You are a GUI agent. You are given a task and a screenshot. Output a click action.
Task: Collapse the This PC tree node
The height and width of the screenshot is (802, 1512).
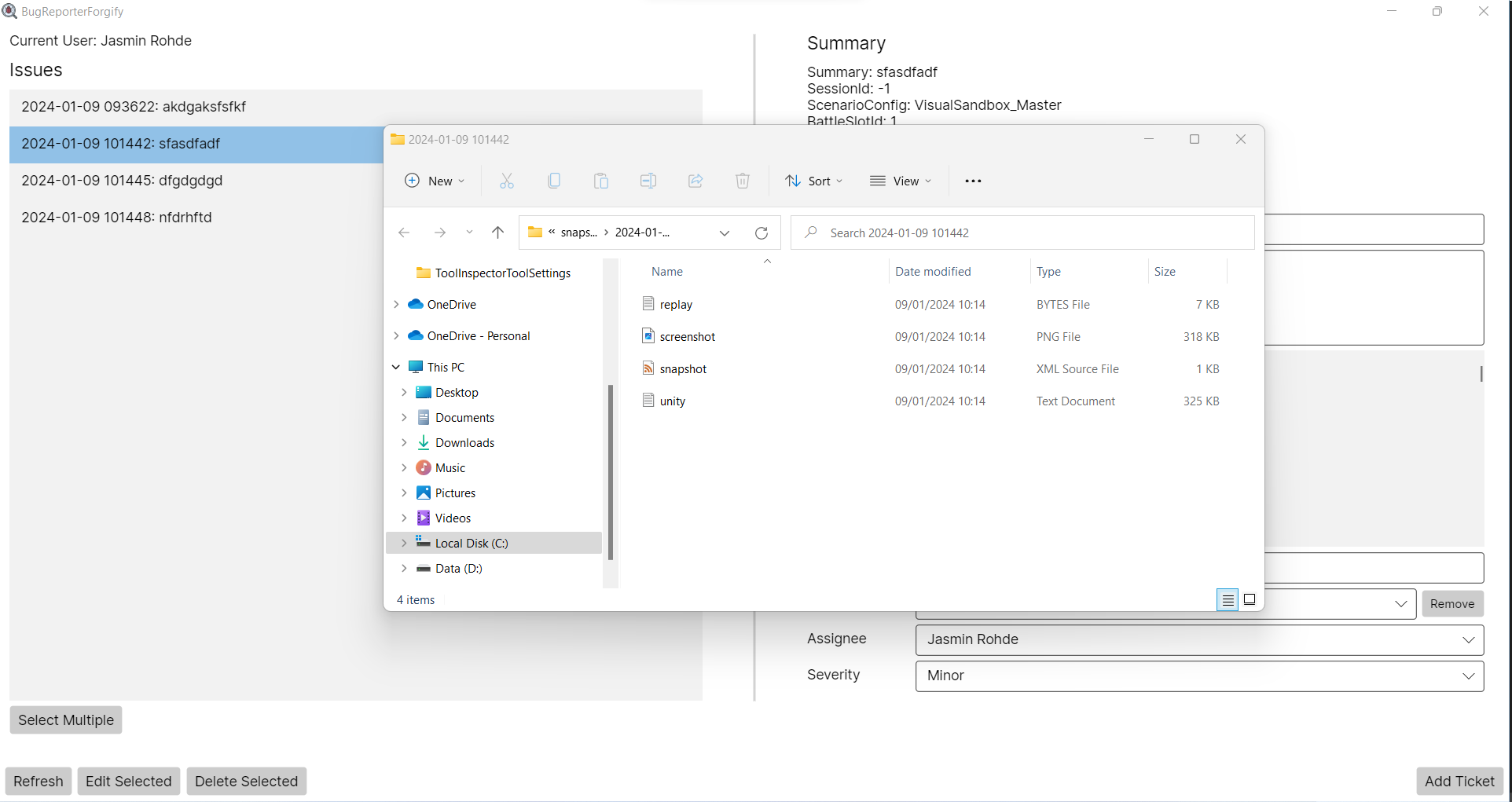click(x=396, y=367)
